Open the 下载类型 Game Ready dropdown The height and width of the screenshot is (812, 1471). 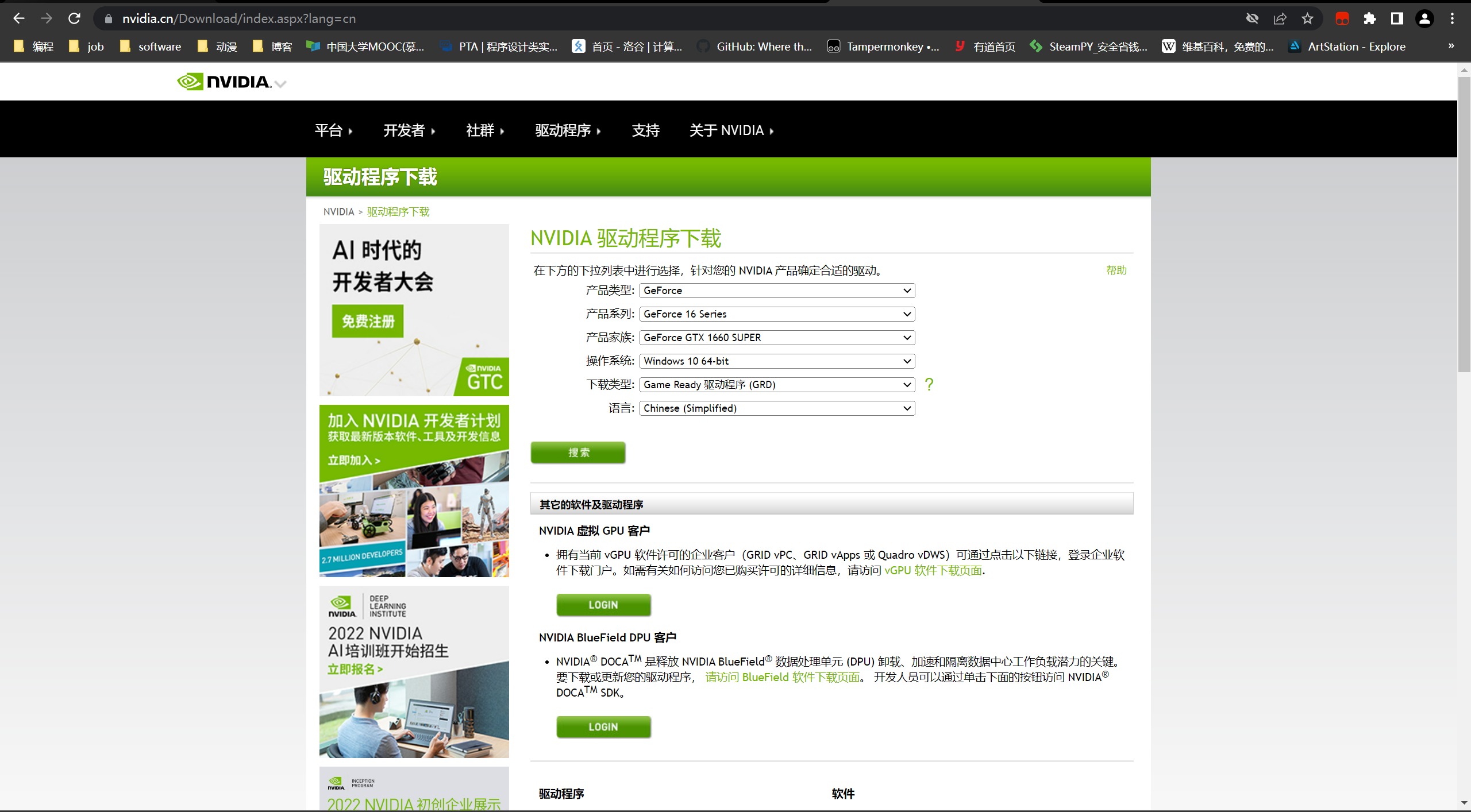pos(777,385)
